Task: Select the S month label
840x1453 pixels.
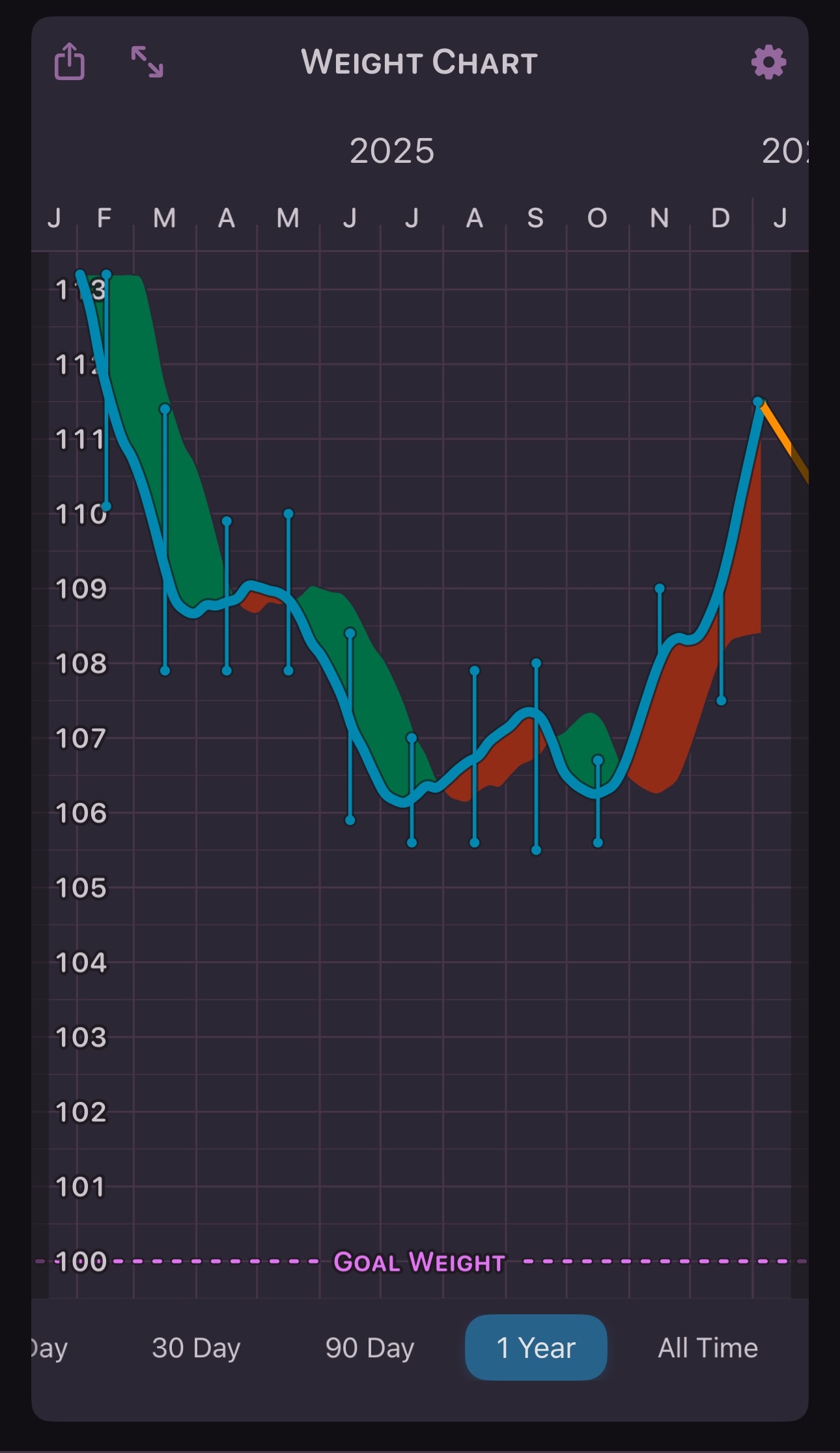Action: [x=535, y=218]
